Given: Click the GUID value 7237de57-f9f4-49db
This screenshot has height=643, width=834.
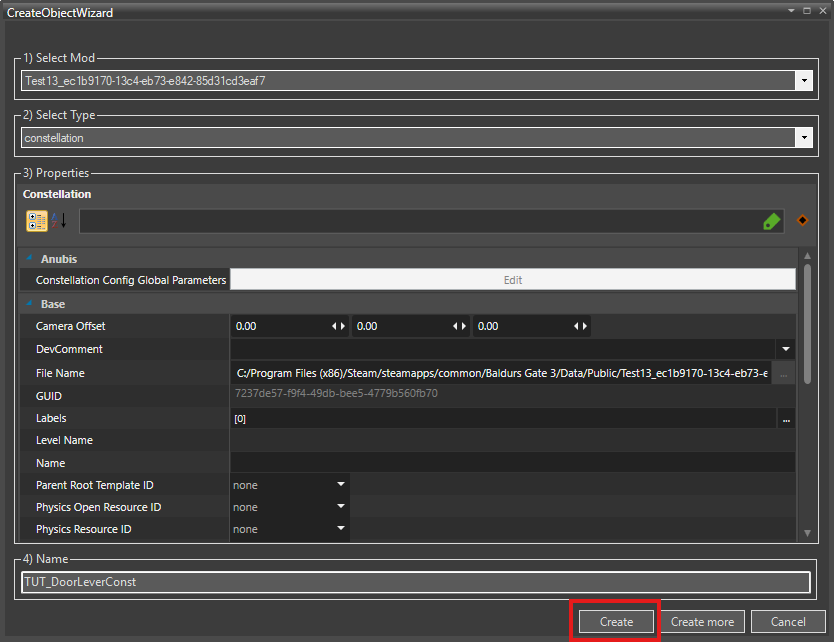Looking at the screenshot, I should click(336, 394).
